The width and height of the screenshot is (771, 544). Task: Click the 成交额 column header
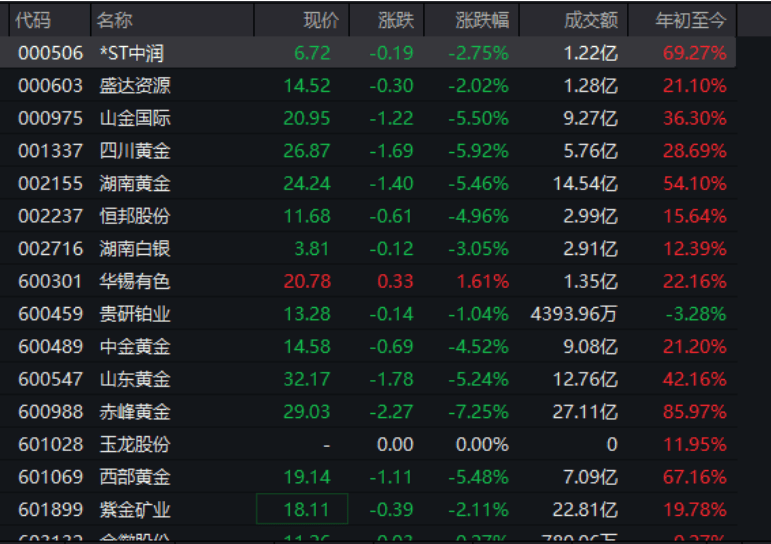click(x=590, y=20)
